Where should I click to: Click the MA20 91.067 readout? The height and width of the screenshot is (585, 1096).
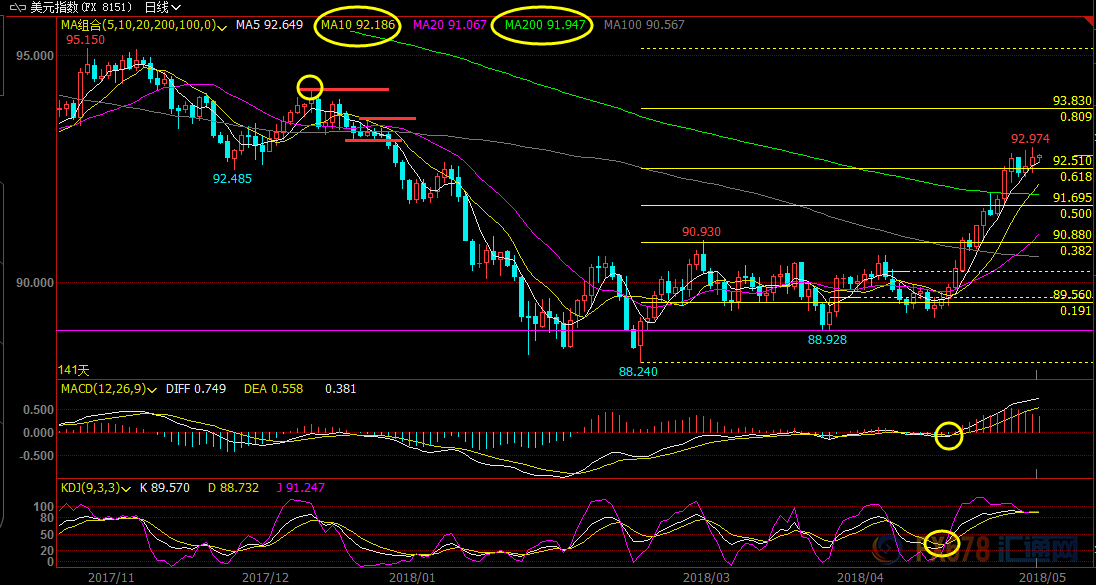click(x=450, y=25)
